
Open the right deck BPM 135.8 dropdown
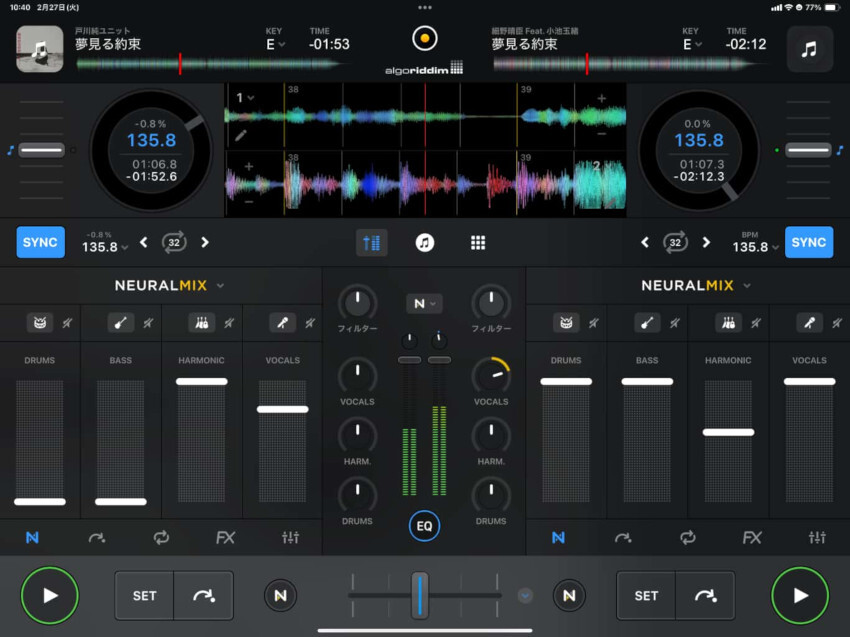click(755, 247)
